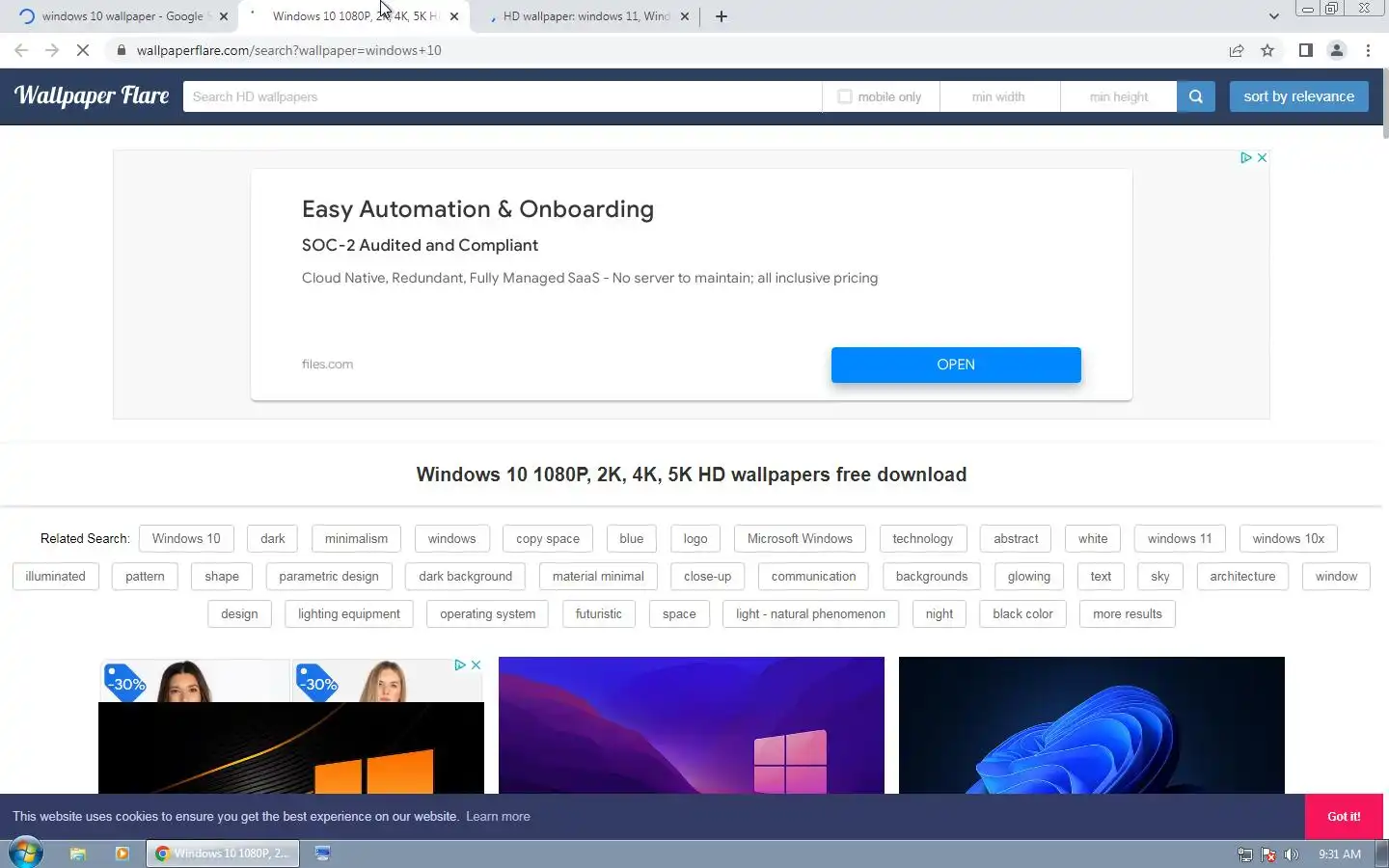Open a new tab with the plus icon

[722, 16]
